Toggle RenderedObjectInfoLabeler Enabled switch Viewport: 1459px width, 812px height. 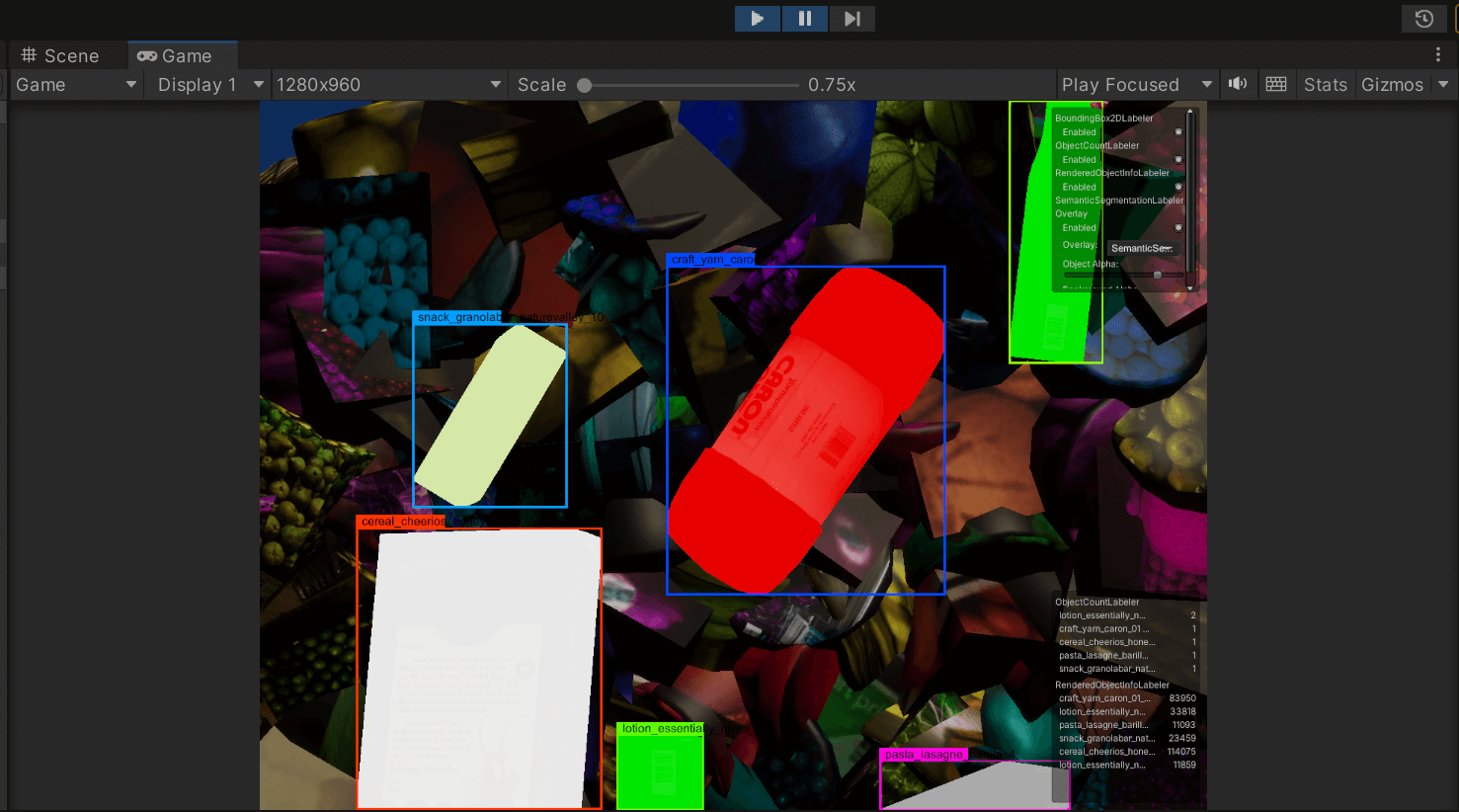click(x=1178, y=187)
